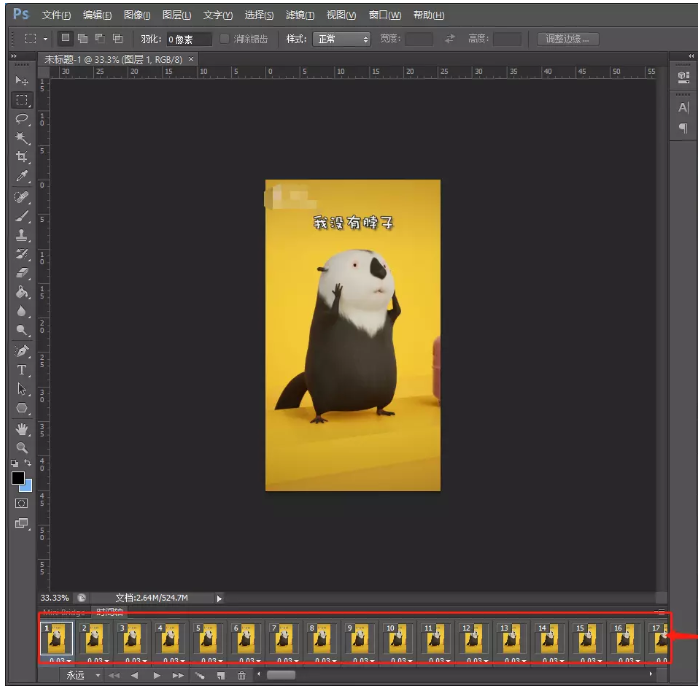This screenshot has height=688, width=698.
Task: Open the 样式 (Style) dropdown
Action: point(341,39)
